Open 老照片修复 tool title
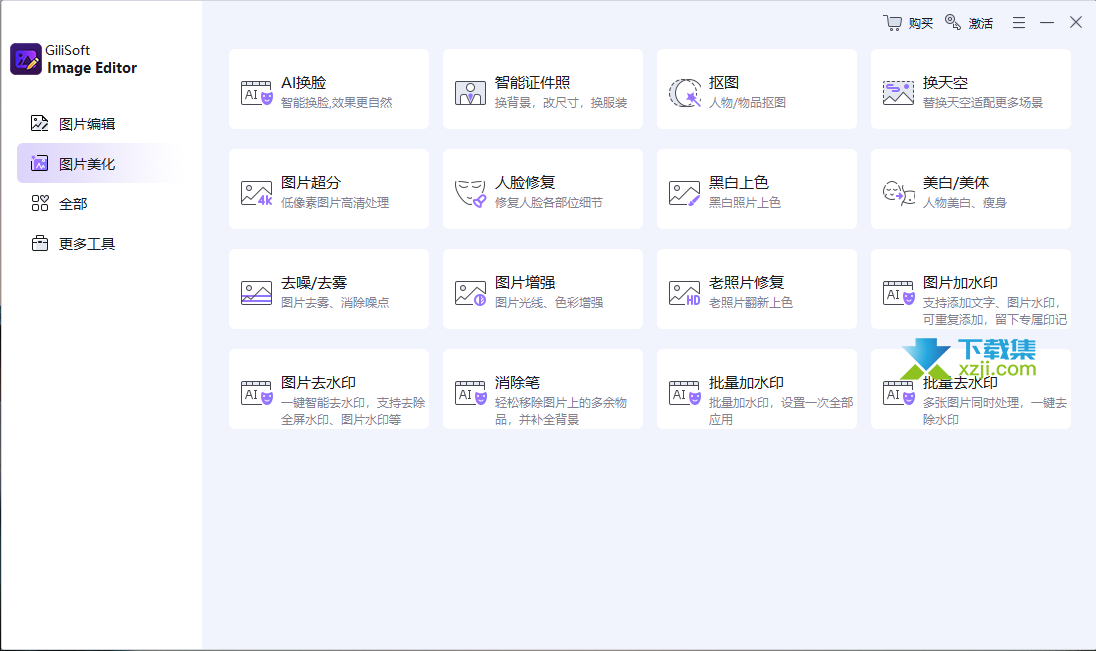Image resolution: width=1096 pixels, height=651 pixels. [x=747, y=282]
